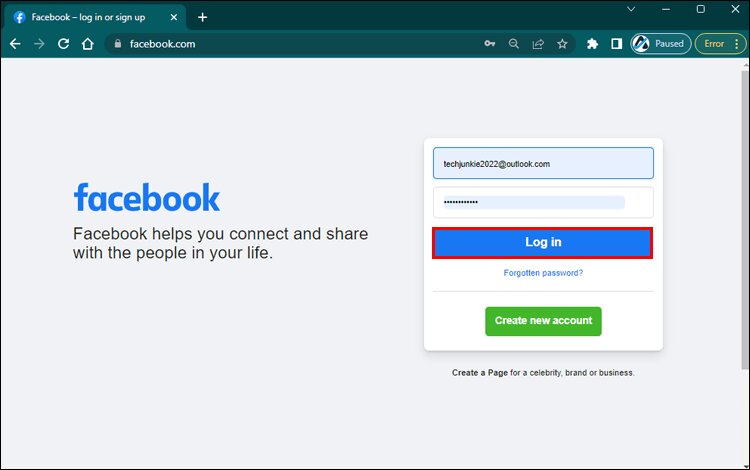The height and width of the screenshot is (470, 750).
Task: Click the page vertical scrollbar
Action: [x=745, y=220]
